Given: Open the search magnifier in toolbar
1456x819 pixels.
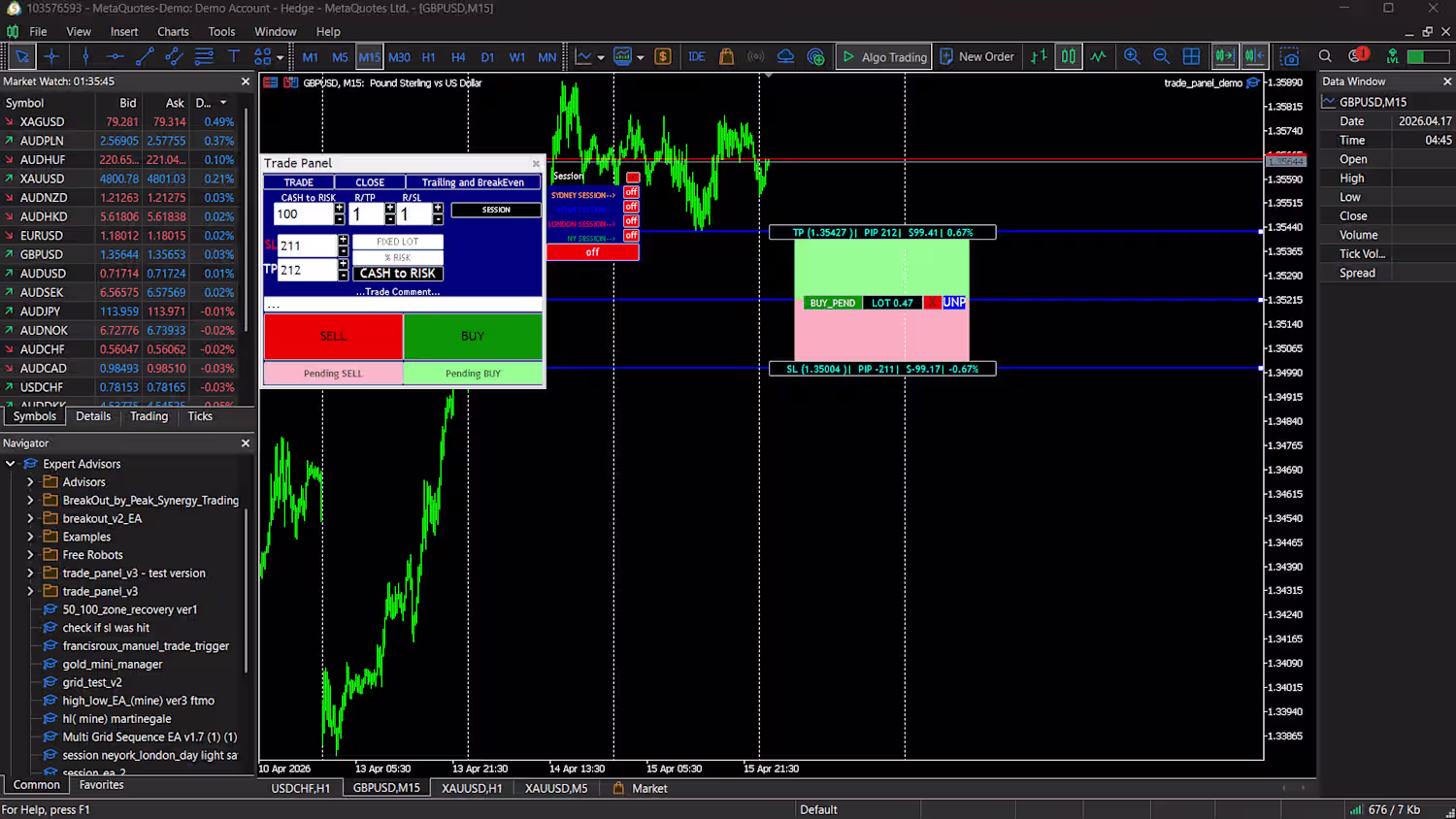Looking at the screenshot, I should pos(1325,57).
